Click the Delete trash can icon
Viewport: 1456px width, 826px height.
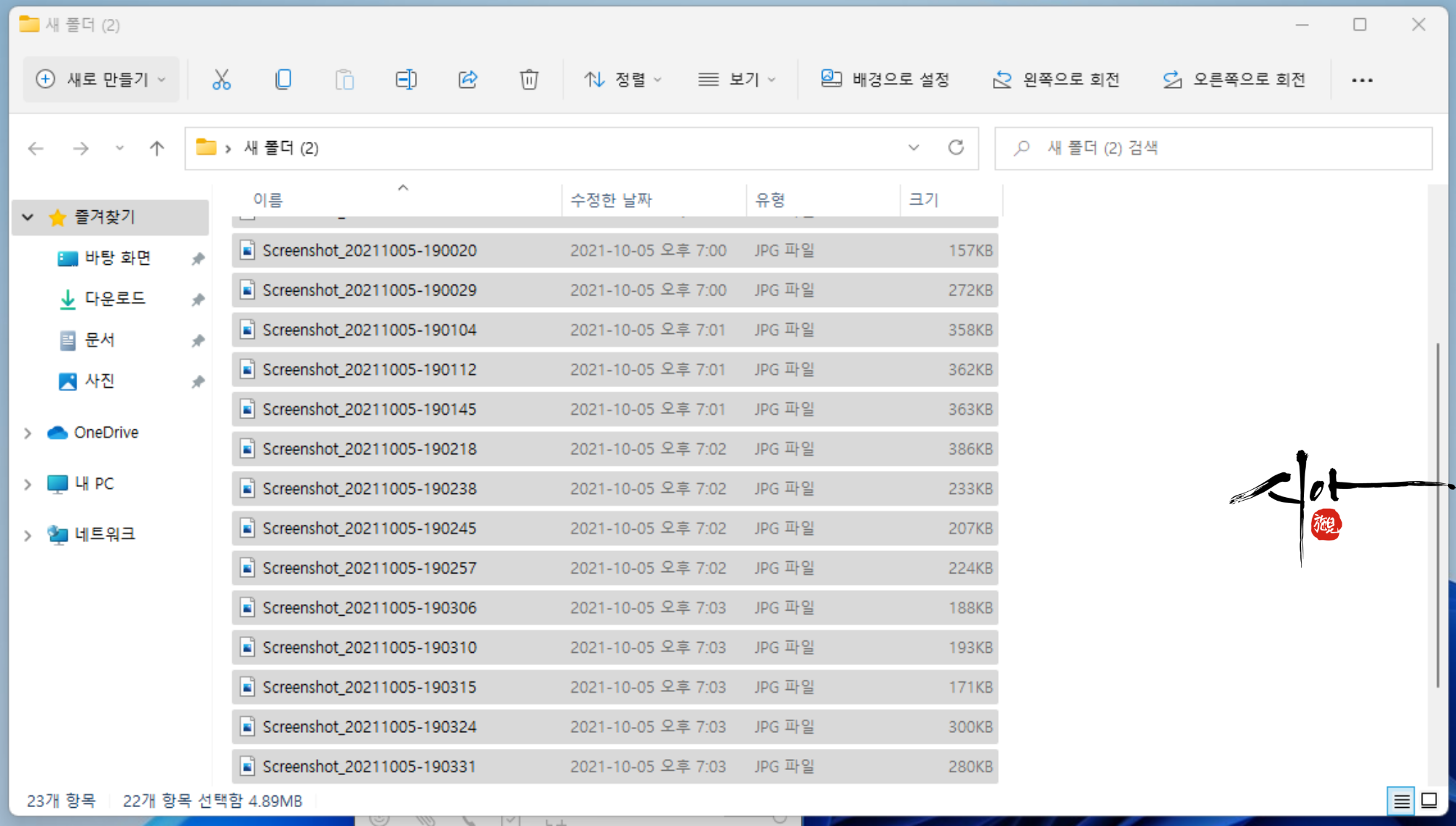pyautogui.click(x=529, y=79)
